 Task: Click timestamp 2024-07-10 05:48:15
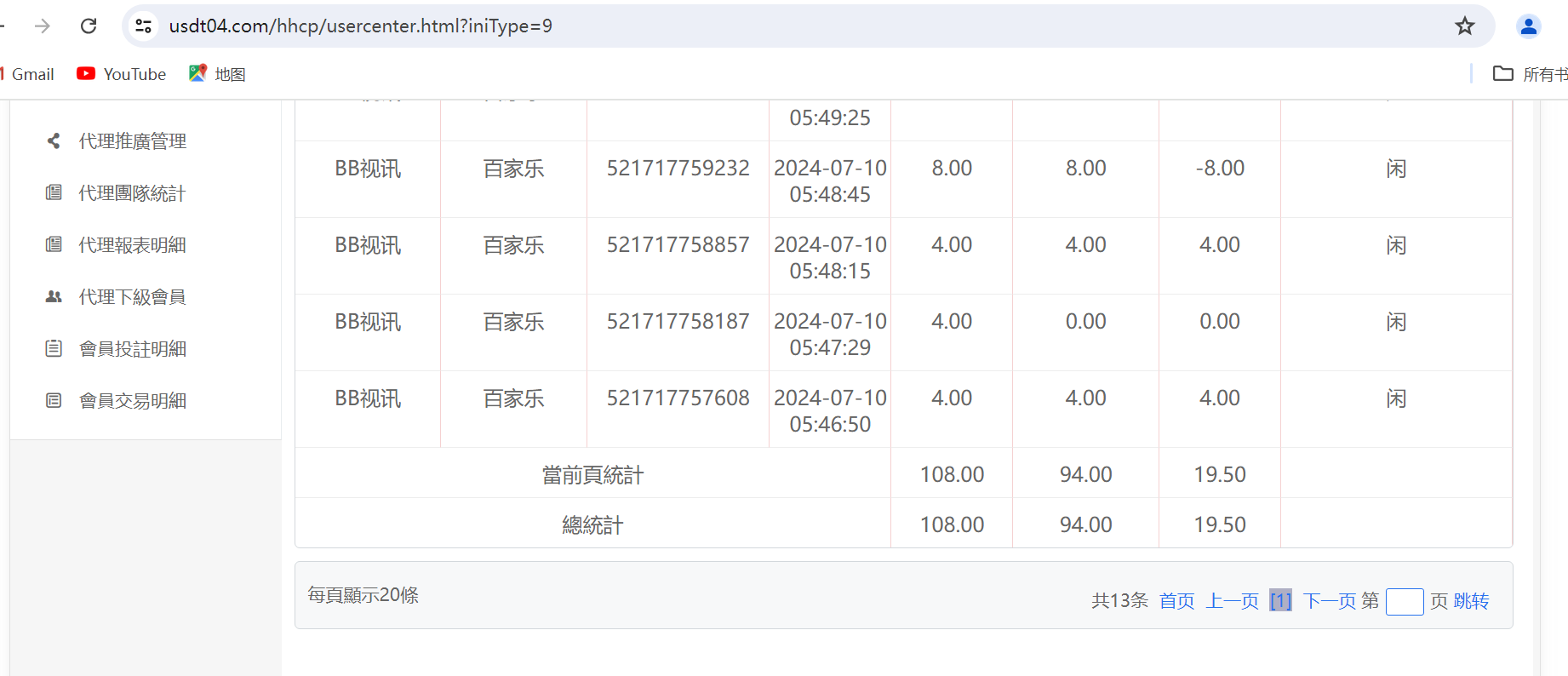click(830, 258)
